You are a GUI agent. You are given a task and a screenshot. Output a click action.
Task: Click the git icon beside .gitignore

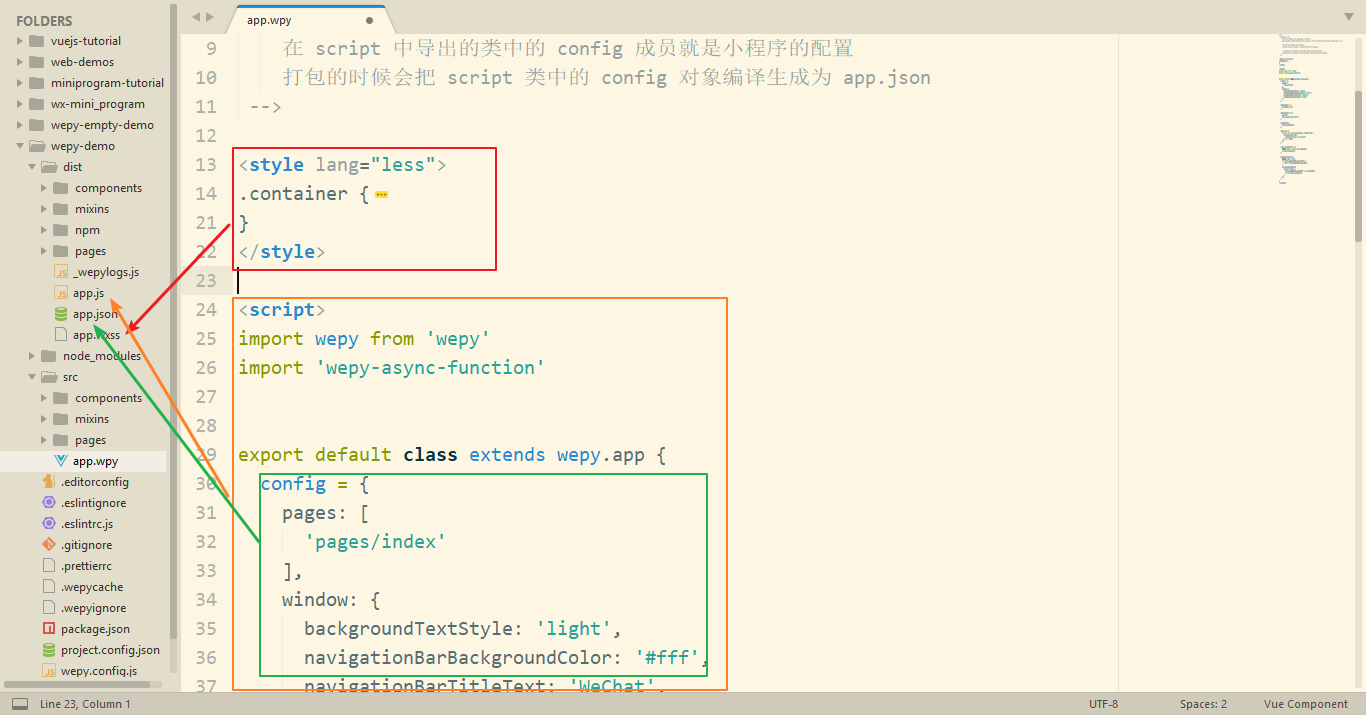(x=49, y=545)
